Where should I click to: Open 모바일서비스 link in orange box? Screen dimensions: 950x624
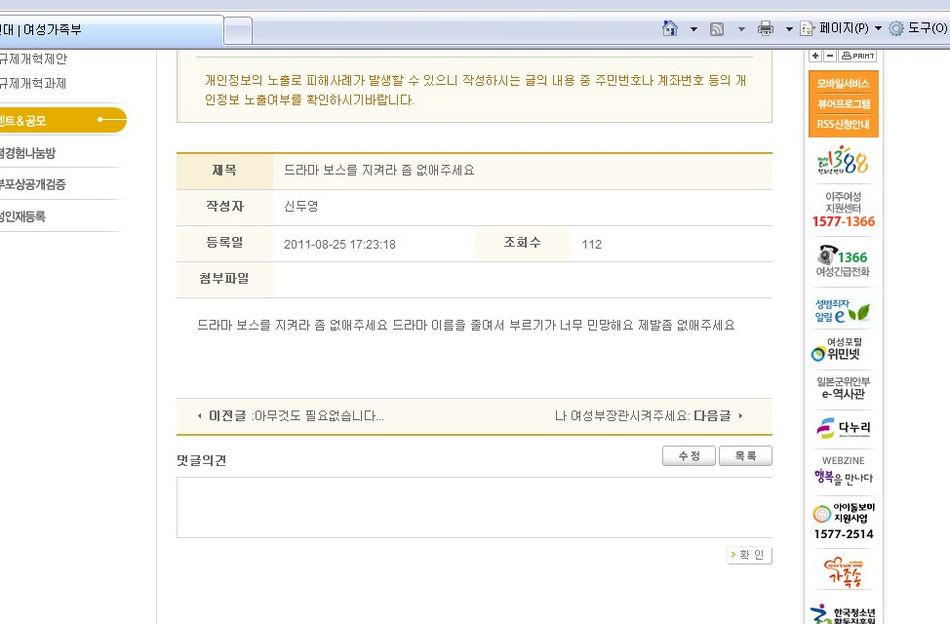pos(843,83)
